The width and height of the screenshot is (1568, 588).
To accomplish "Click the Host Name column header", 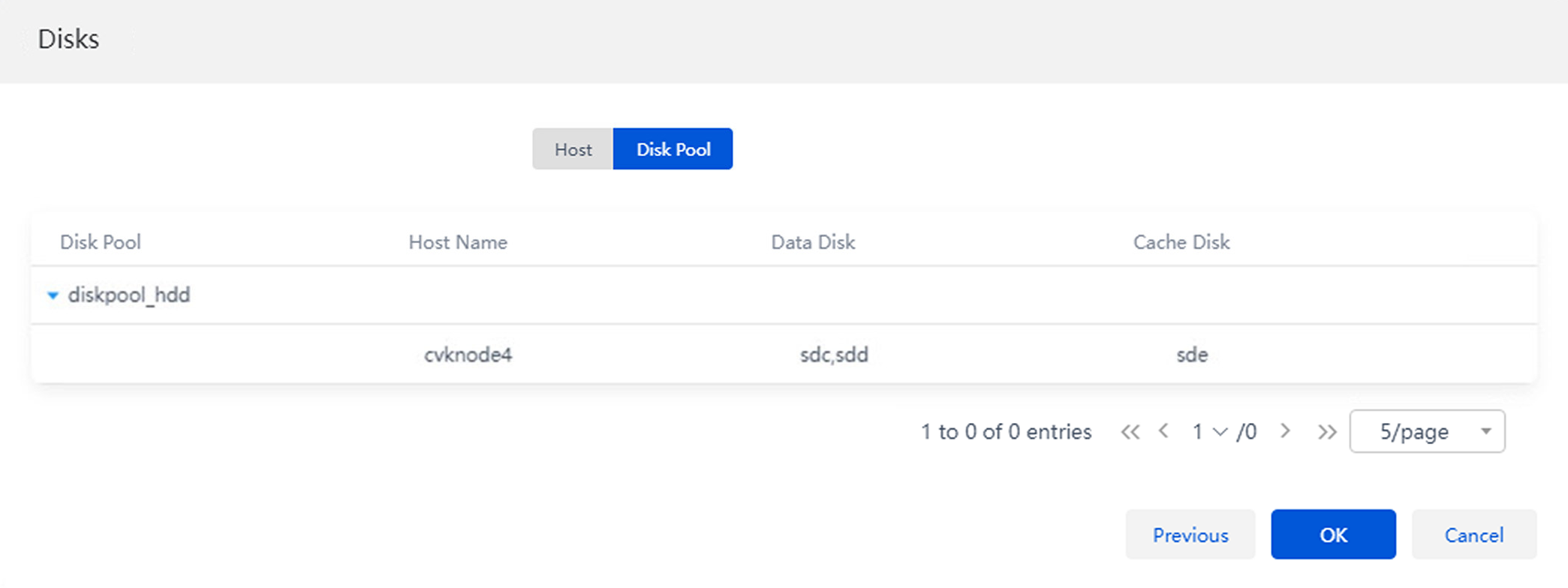I will pyautogui.click(x=457, y=242).
